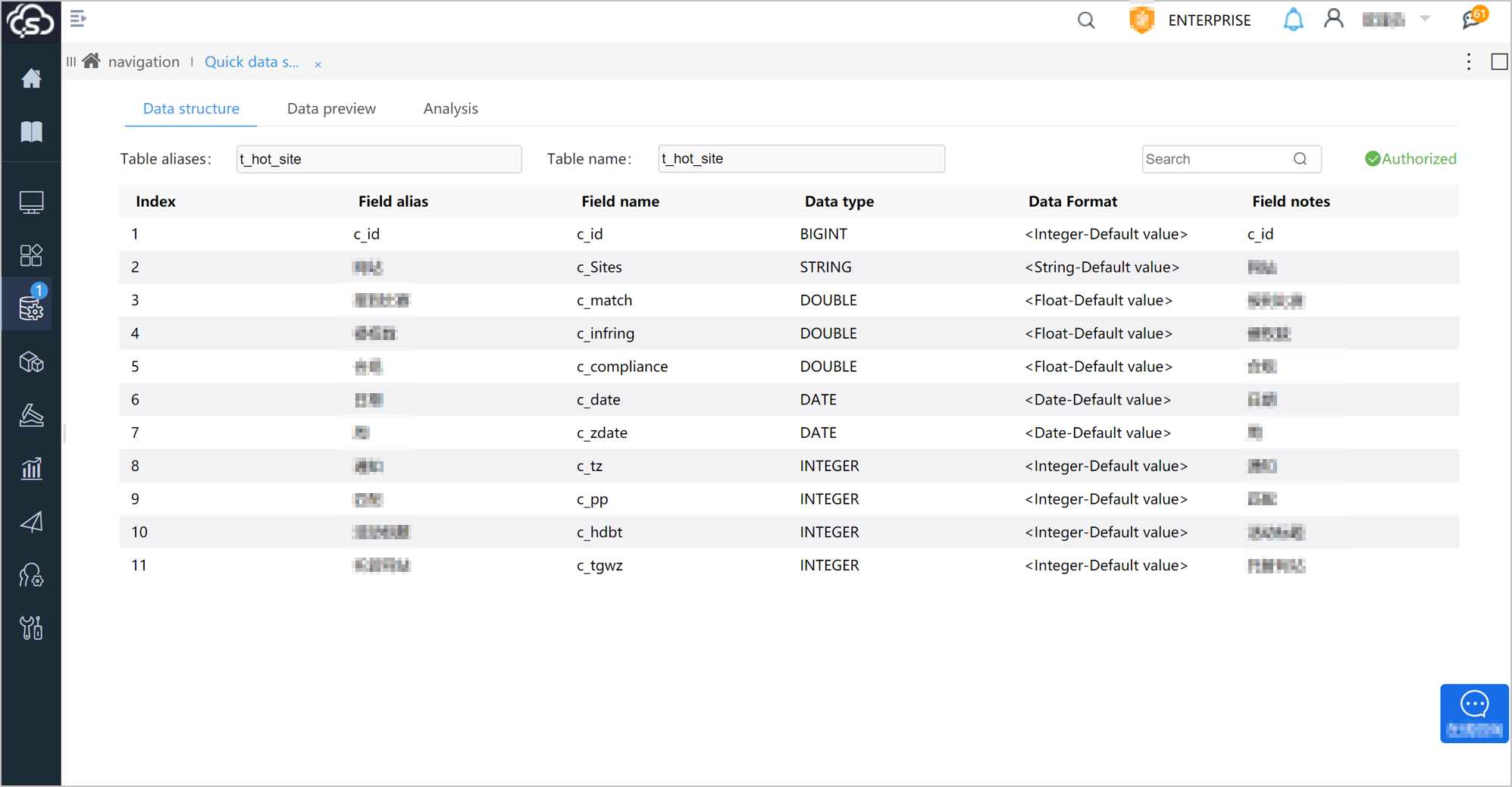This screenshot has height=787, width=1512.
Task: Click the top bar search magnifier
Action: [x=1086, y=20]
